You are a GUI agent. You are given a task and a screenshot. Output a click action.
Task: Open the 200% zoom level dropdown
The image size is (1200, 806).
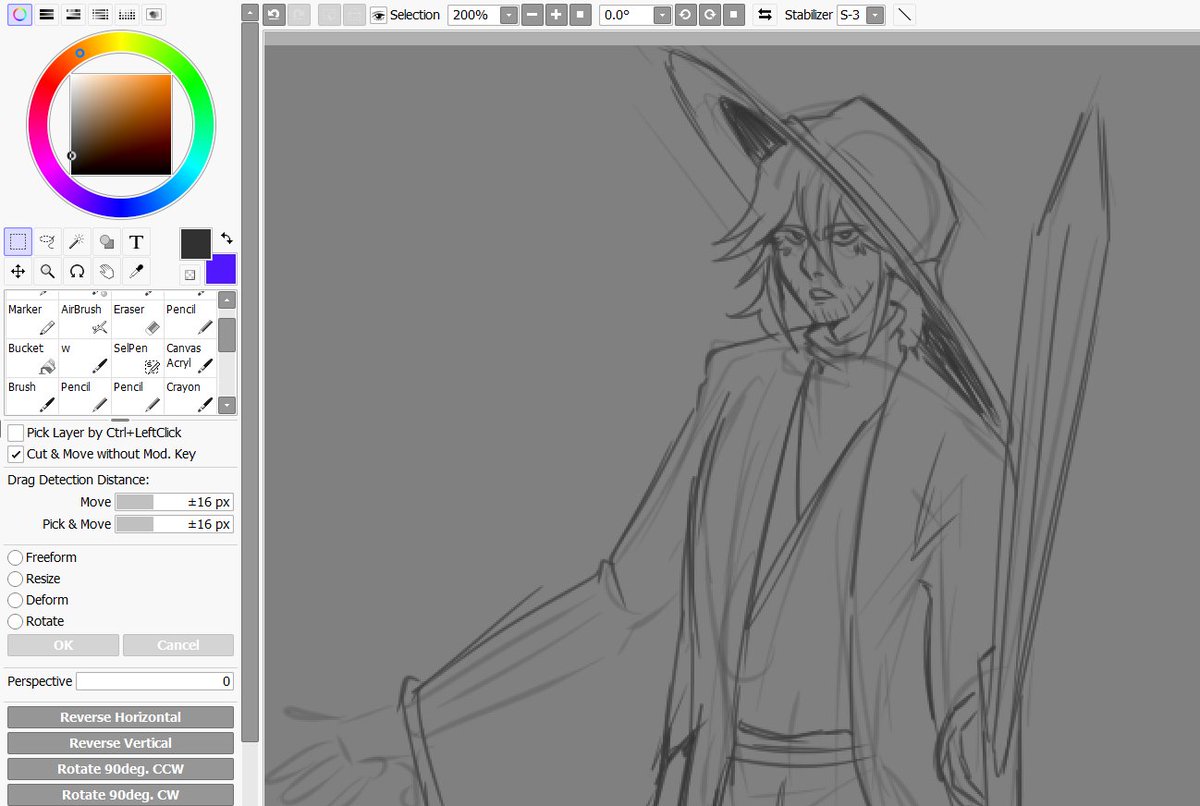click(x=509, y=15)
